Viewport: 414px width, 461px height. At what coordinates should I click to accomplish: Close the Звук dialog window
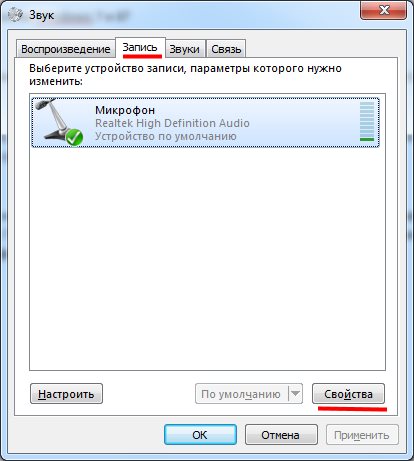point(383,10)
